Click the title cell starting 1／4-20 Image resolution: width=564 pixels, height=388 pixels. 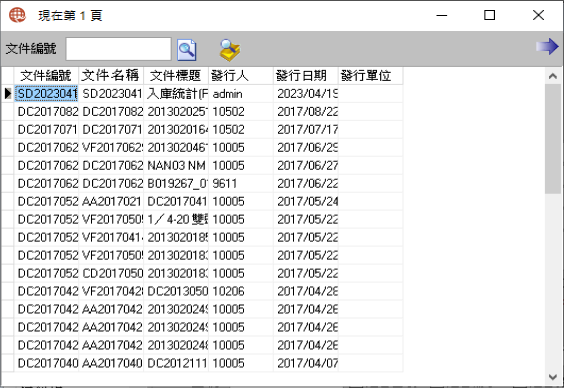pyautogui.click(x=176, y=220)
